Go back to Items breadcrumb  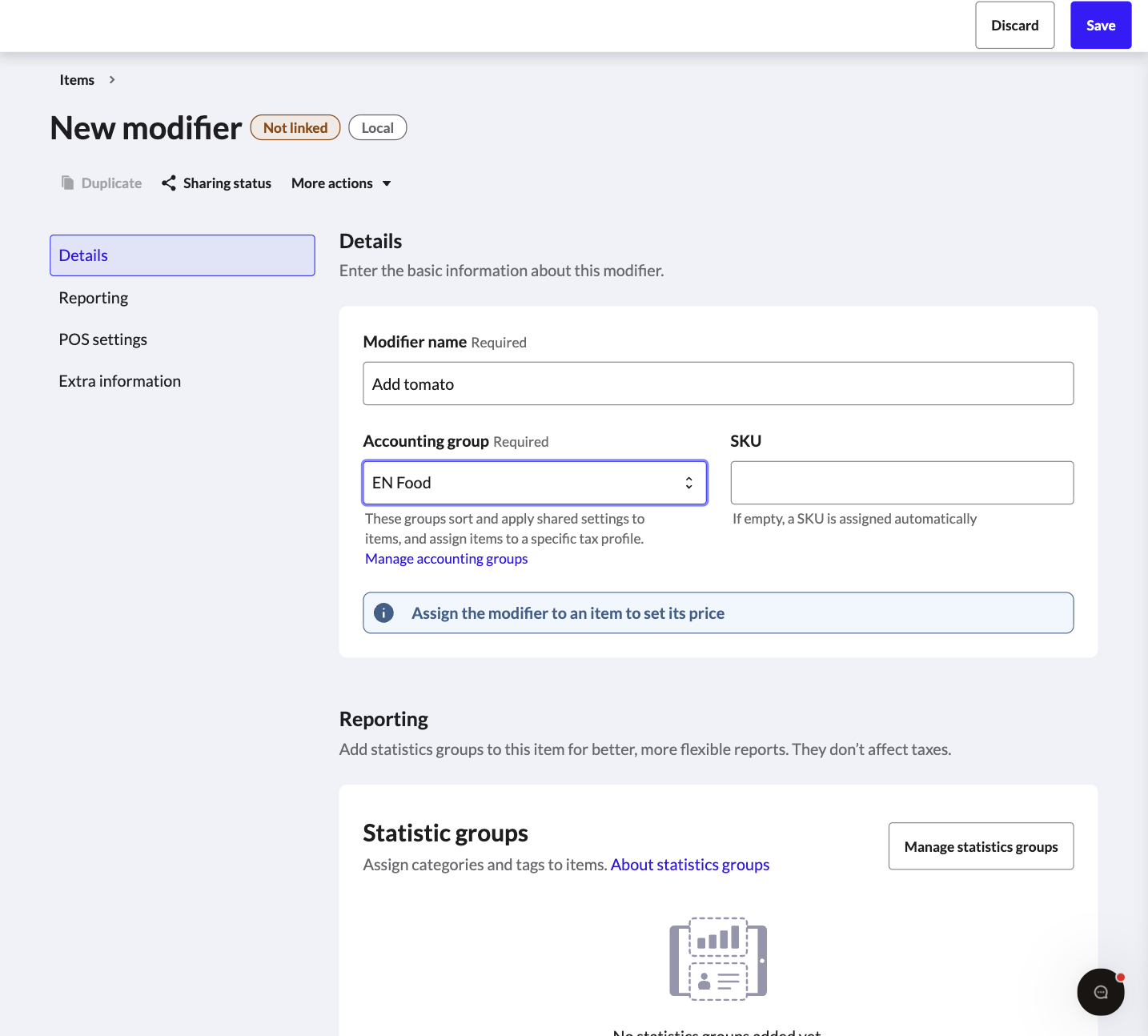[x=77, y=80]
